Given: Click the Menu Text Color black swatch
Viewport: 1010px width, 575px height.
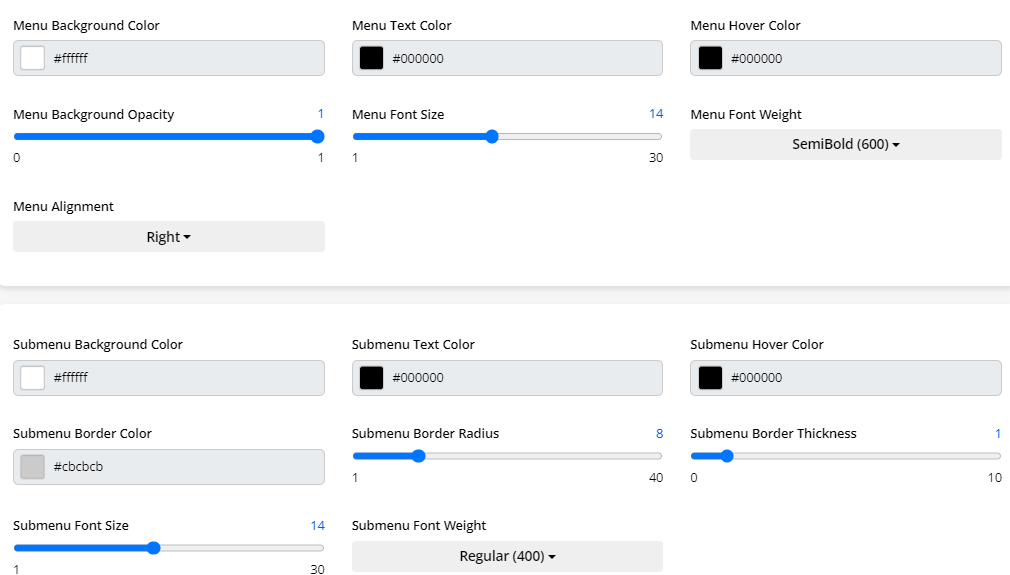Looking at the screenshot, I should 371,58.
